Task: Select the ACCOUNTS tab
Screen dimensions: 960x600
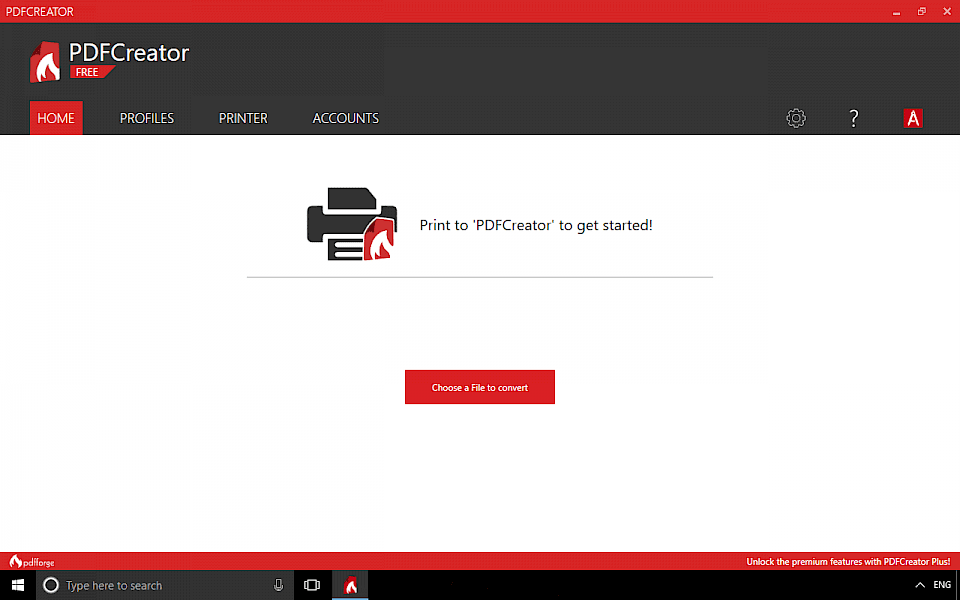Action: [x=346, y=118]
